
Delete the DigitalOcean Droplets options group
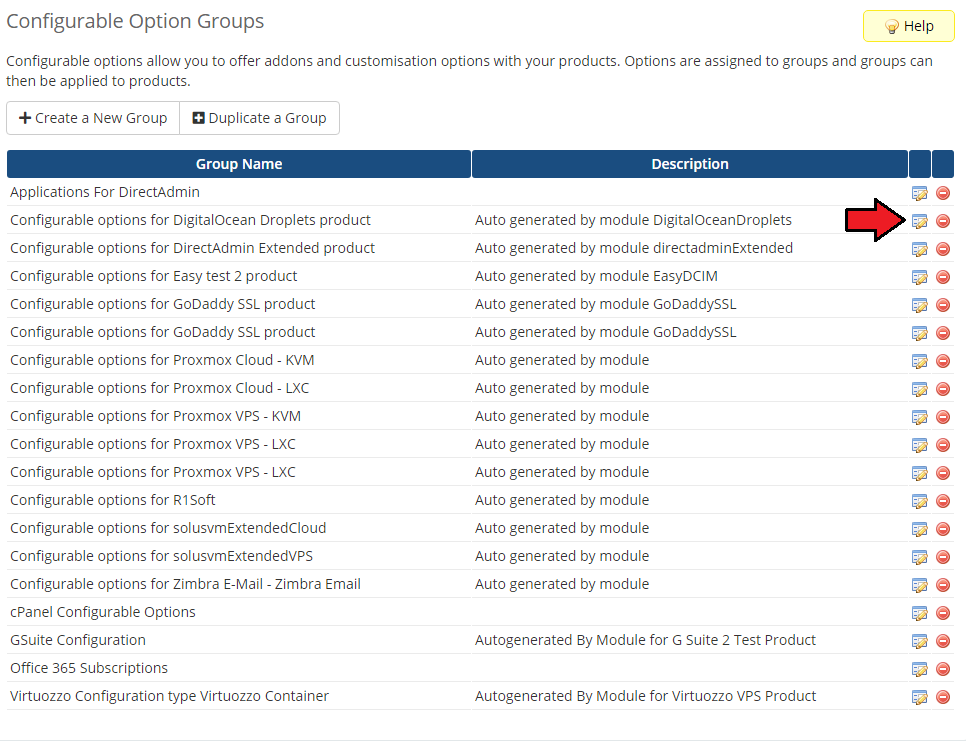point(943,221)
